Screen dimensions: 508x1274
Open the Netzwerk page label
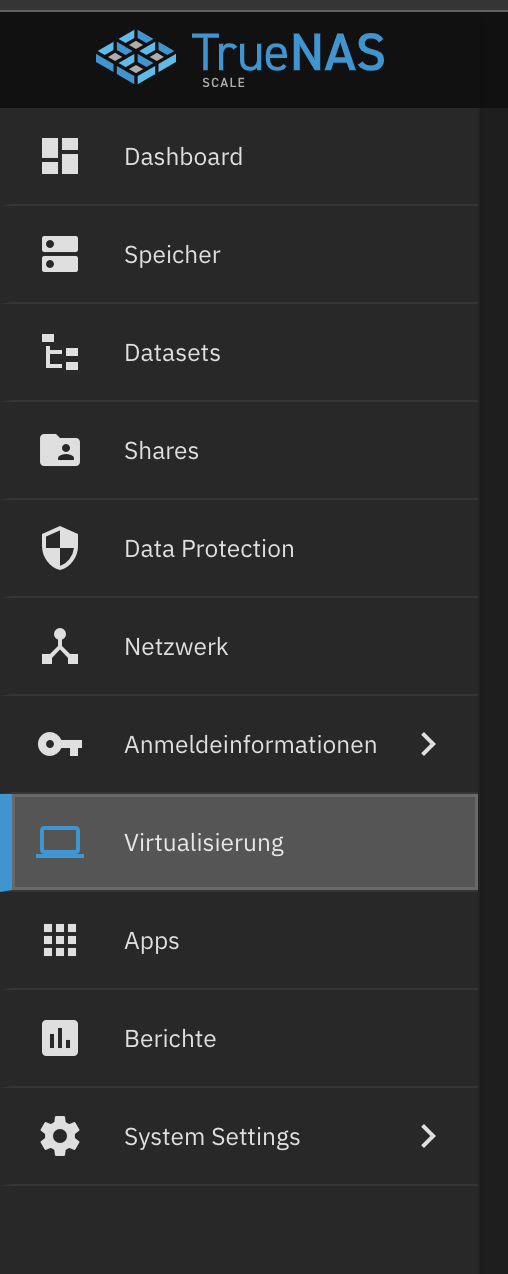click(176, 647)
